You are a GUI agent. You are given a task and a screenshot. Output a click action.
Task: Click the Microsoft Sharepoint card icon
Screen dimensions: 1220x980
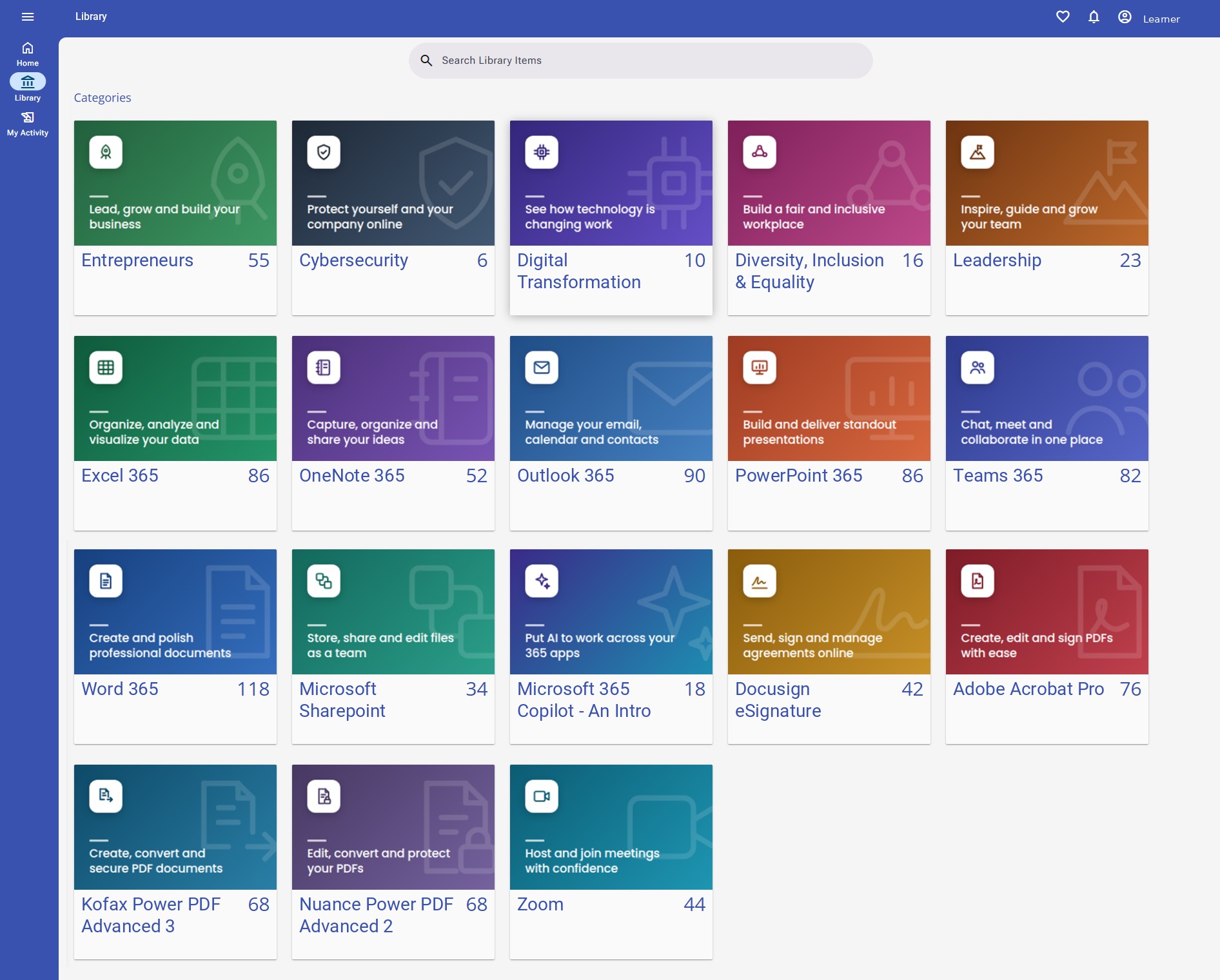pos(324,581)
